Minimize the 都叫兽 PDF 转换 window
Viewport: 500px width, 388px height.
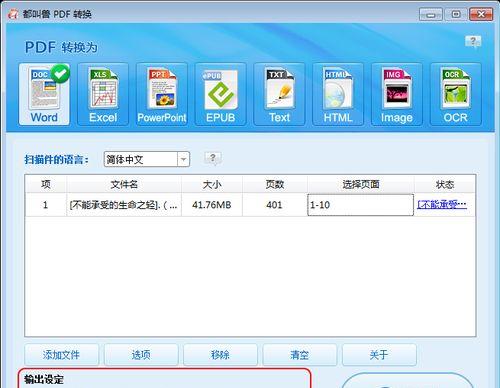click(431, 15)
